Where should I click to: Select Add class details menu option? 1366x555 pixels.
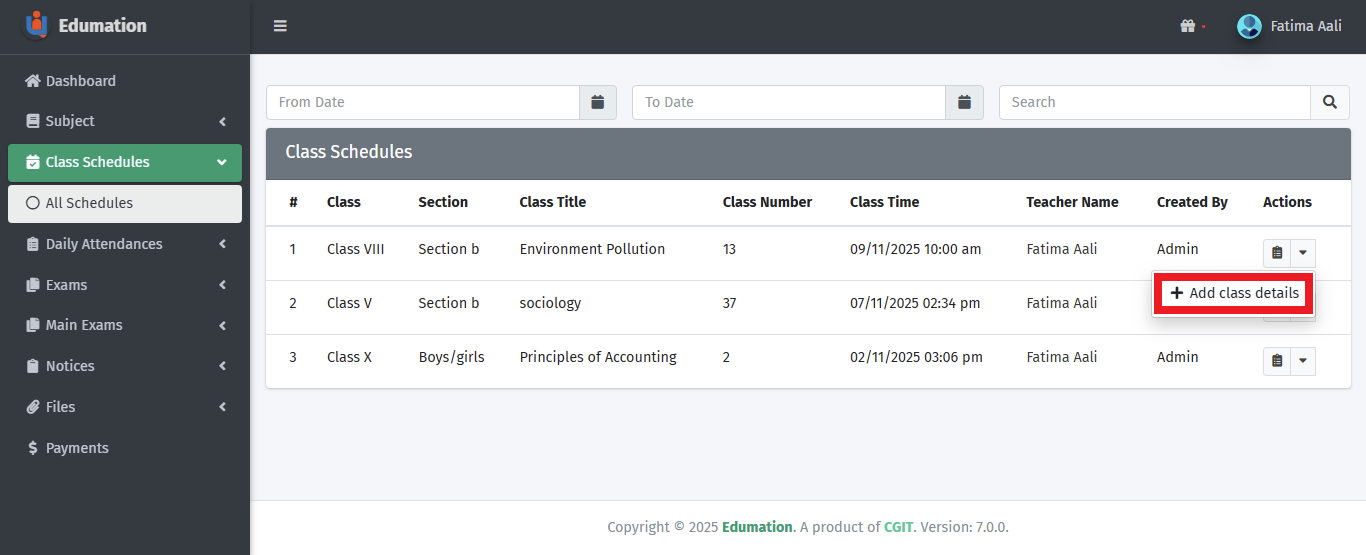tap(1234, 293)
